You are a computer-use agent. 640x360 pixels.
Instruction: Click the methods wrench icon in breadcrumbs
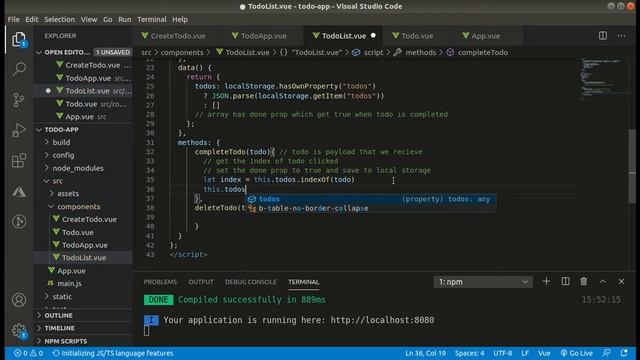pyautogui.click(x=398, y=53)
